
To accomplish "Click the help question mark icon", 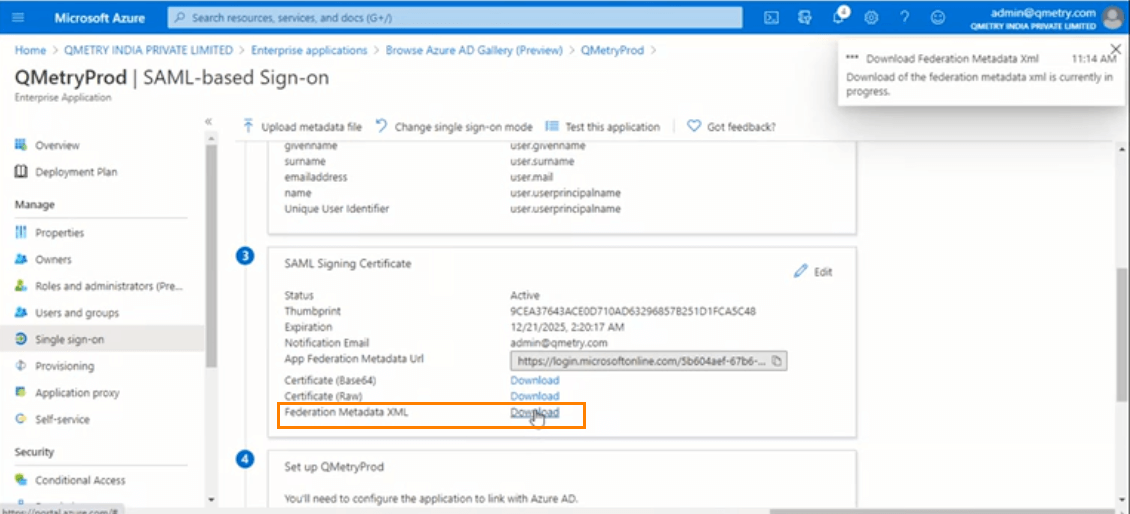I will click(x=904, y=18).
